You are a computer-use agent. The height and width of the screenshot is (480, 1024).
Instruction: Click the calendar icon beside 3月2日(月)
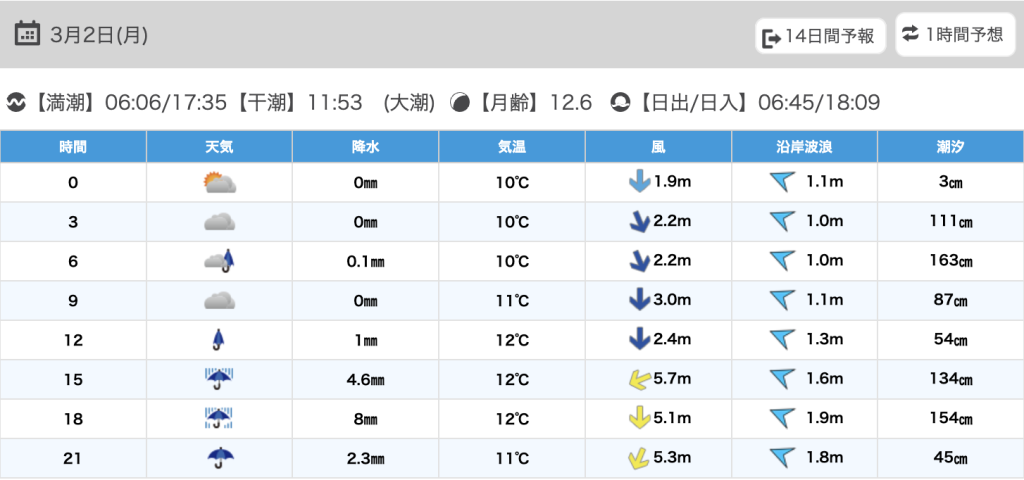[29, 34]
